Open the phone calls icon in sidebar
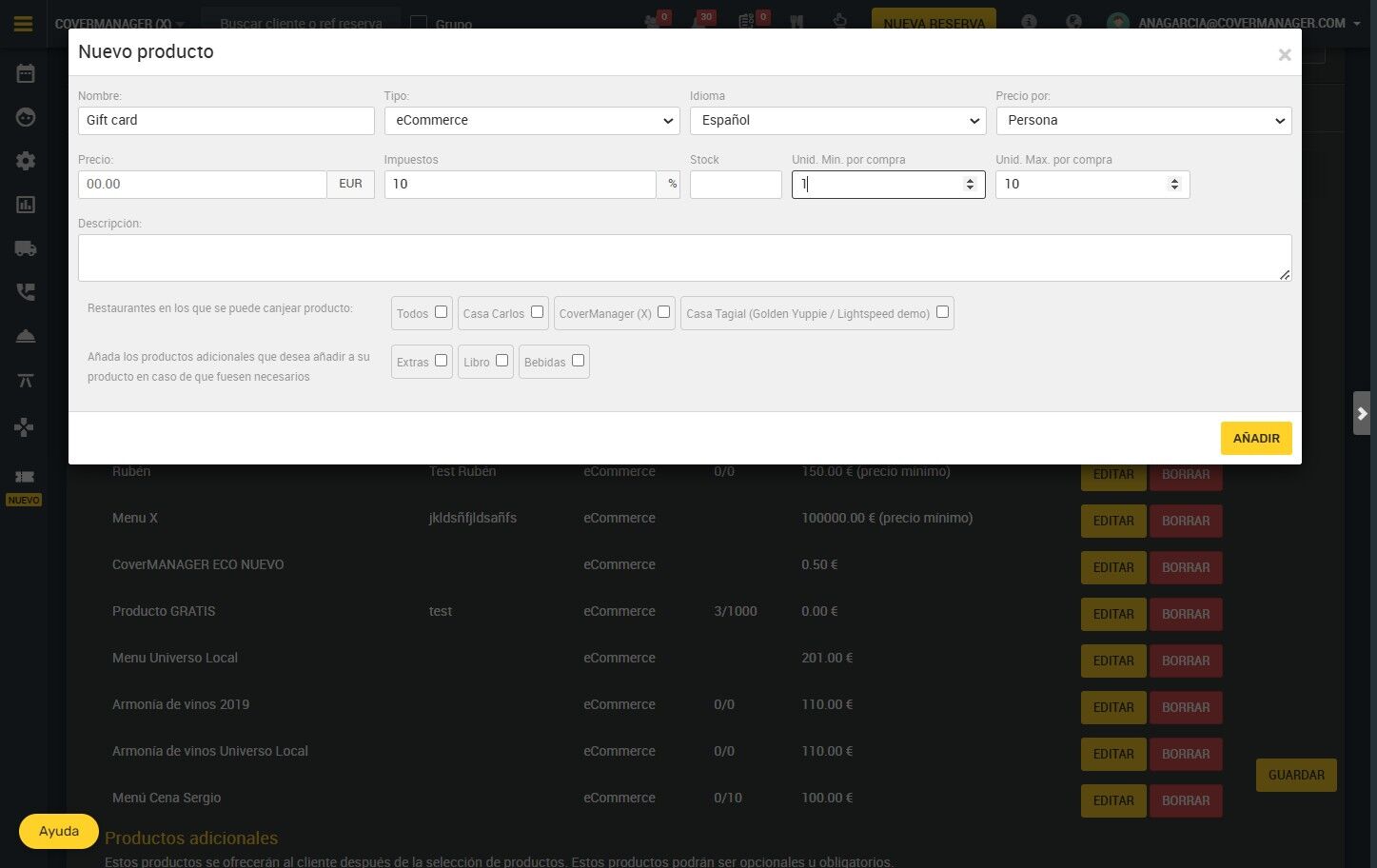 26,292
